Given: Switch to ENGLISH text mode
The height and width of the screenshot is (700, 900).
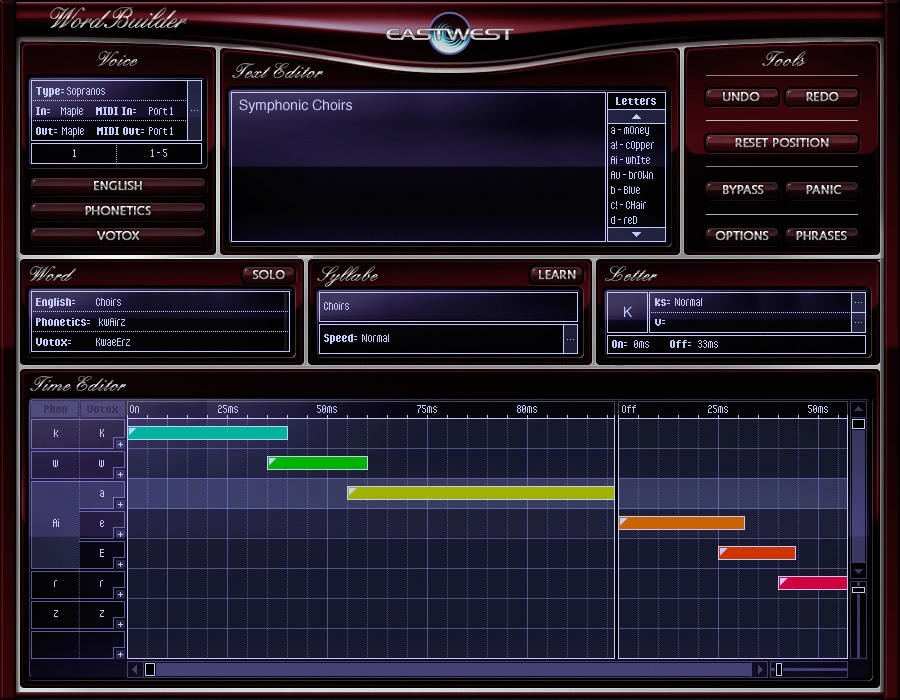Looking at the screenshot, I should 118,185.
